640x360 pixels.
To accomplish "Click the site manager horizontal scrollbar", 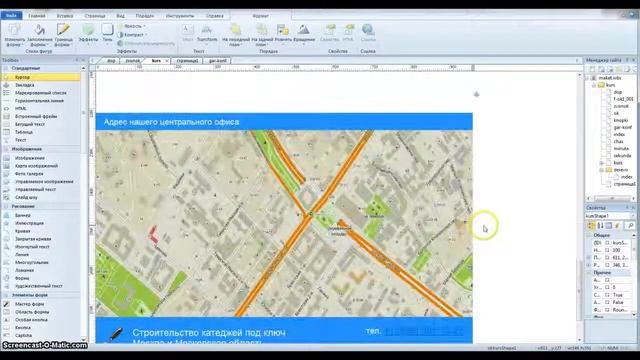I will tap(611, 198).
